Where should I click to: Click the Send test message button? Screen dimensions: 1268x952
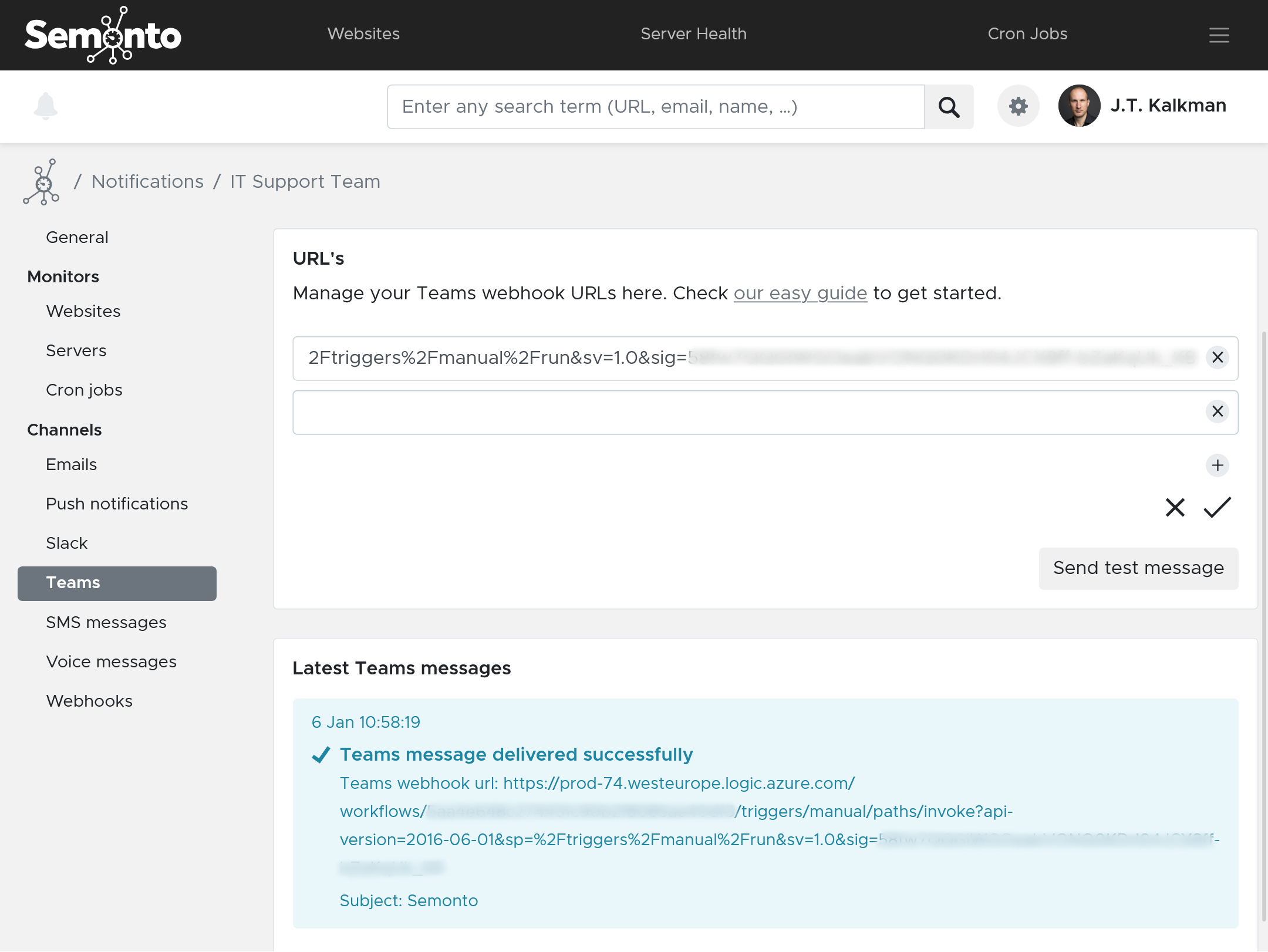[x=1138, y=569]
